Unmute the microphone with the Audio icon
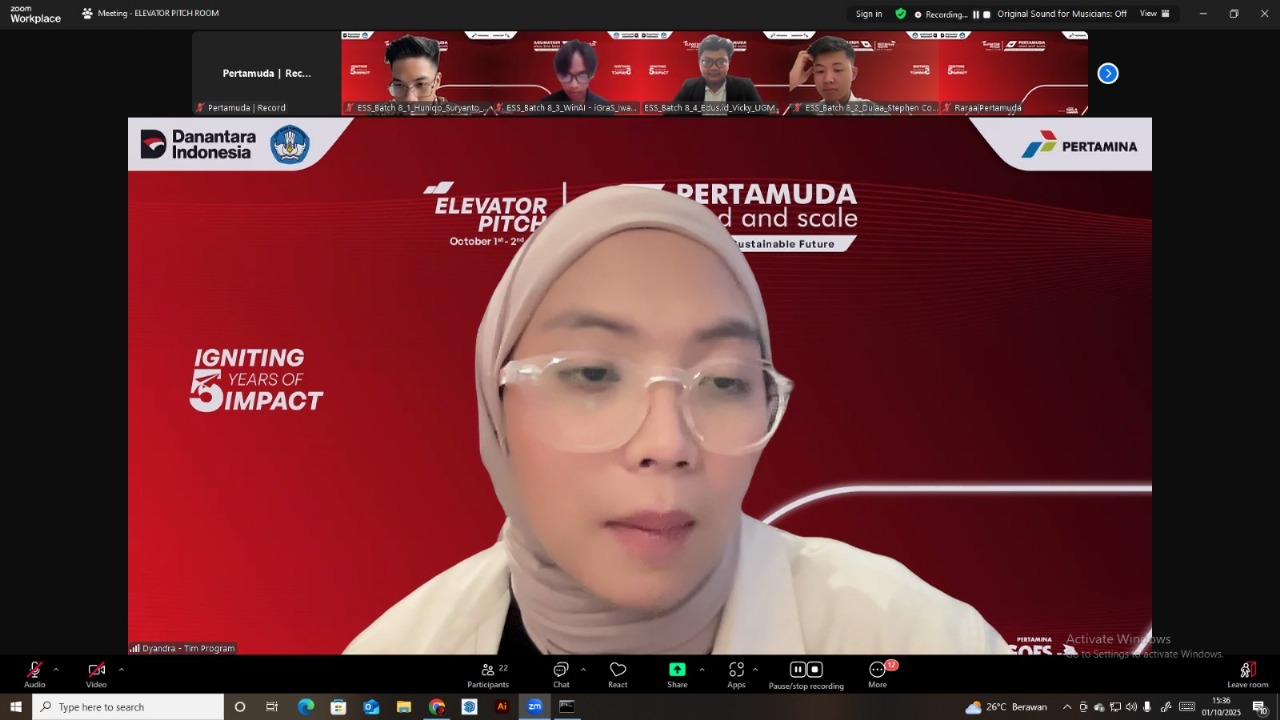Image resolution: width=1280 pixels, height=720 pixels. pyautogui.click(x=35, y=670)
